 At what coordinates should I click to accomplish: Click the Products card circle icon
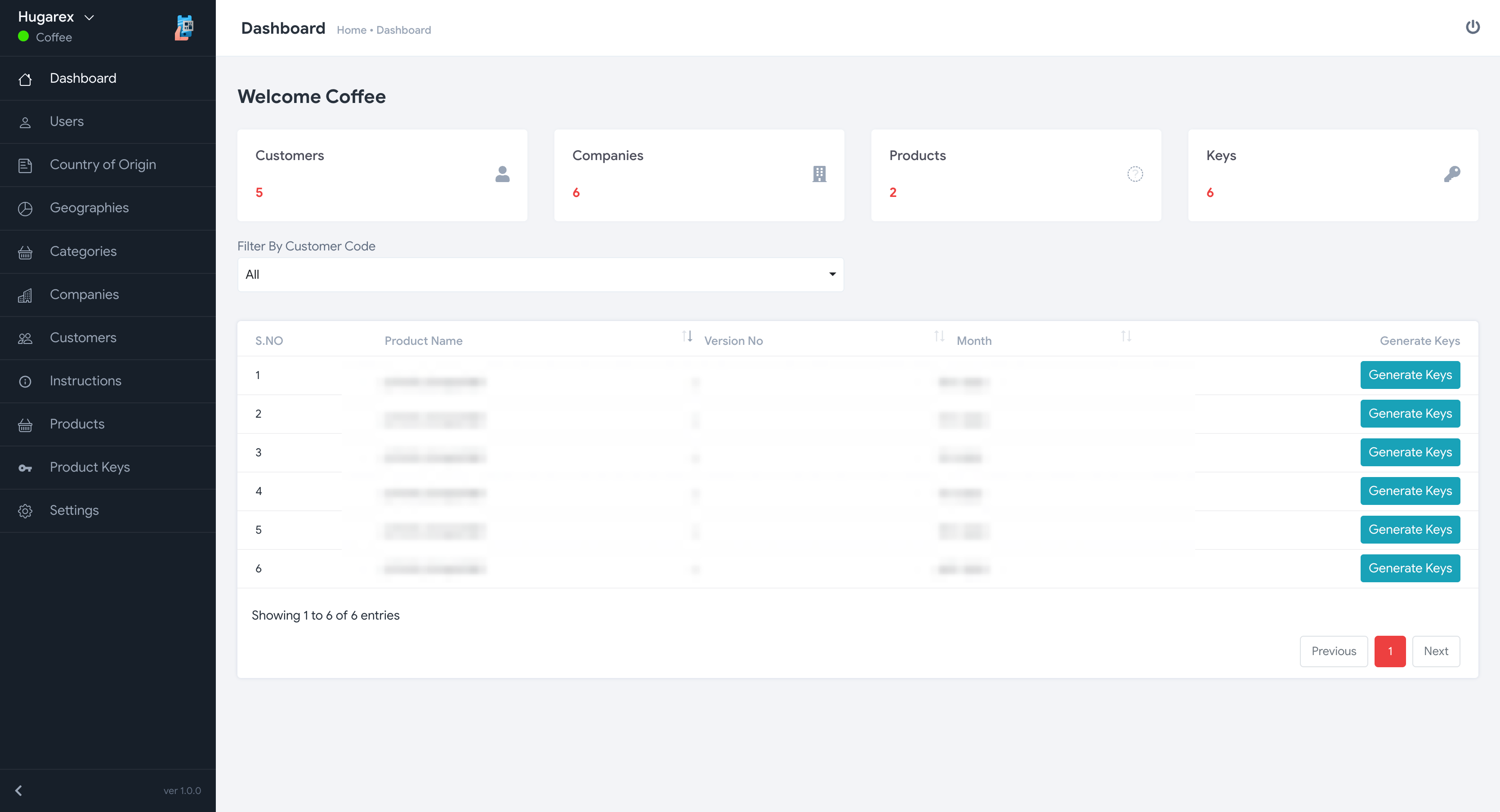pyautogui.click(x=1135, y=174)
